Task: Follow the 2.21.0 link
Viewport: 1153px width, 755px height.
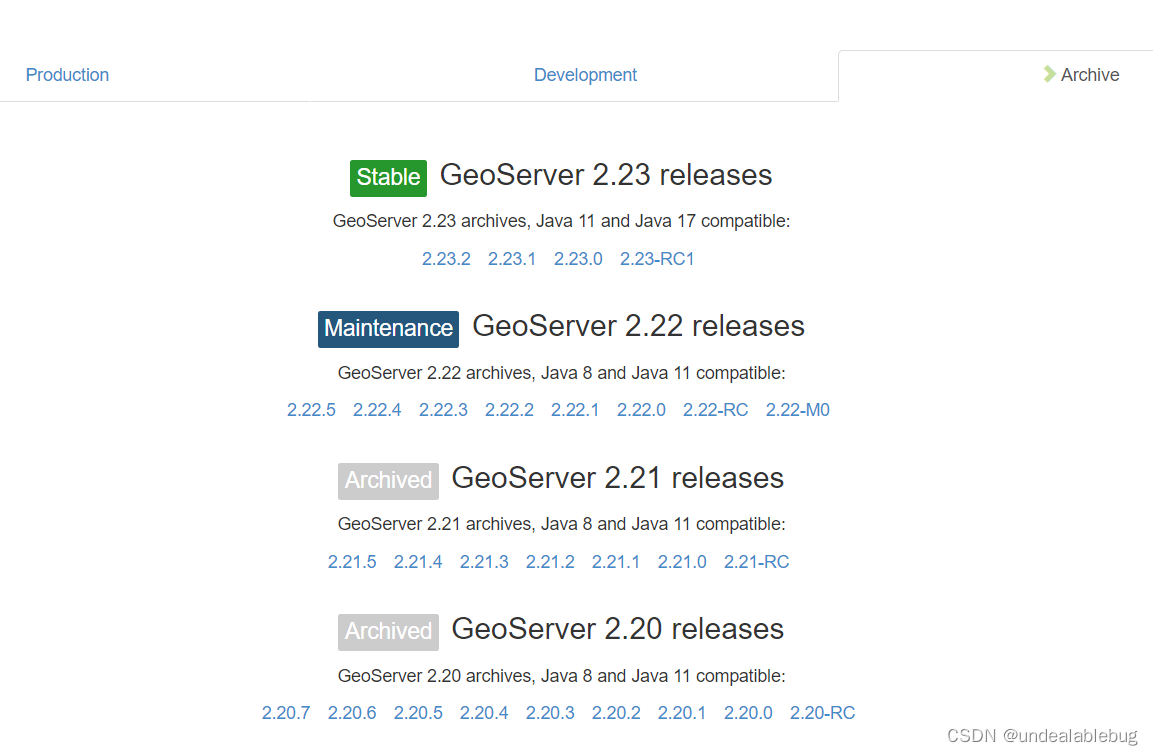Action: point(682,562)
